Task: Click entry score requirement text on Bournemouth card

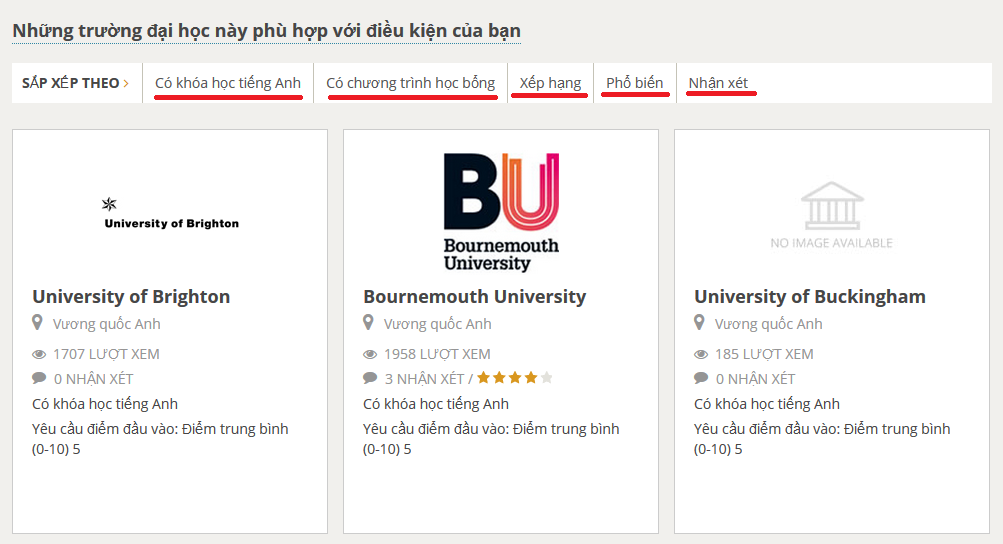Action: [x=491, y=438]
